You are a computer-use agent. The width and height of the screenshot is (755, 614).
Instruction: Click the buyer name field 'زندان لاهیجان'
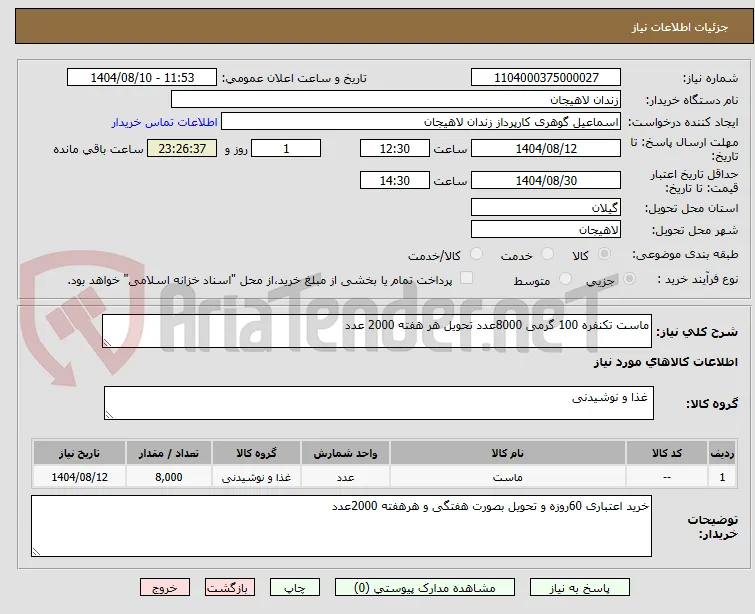pyautogui.click(x=396, y=100)
